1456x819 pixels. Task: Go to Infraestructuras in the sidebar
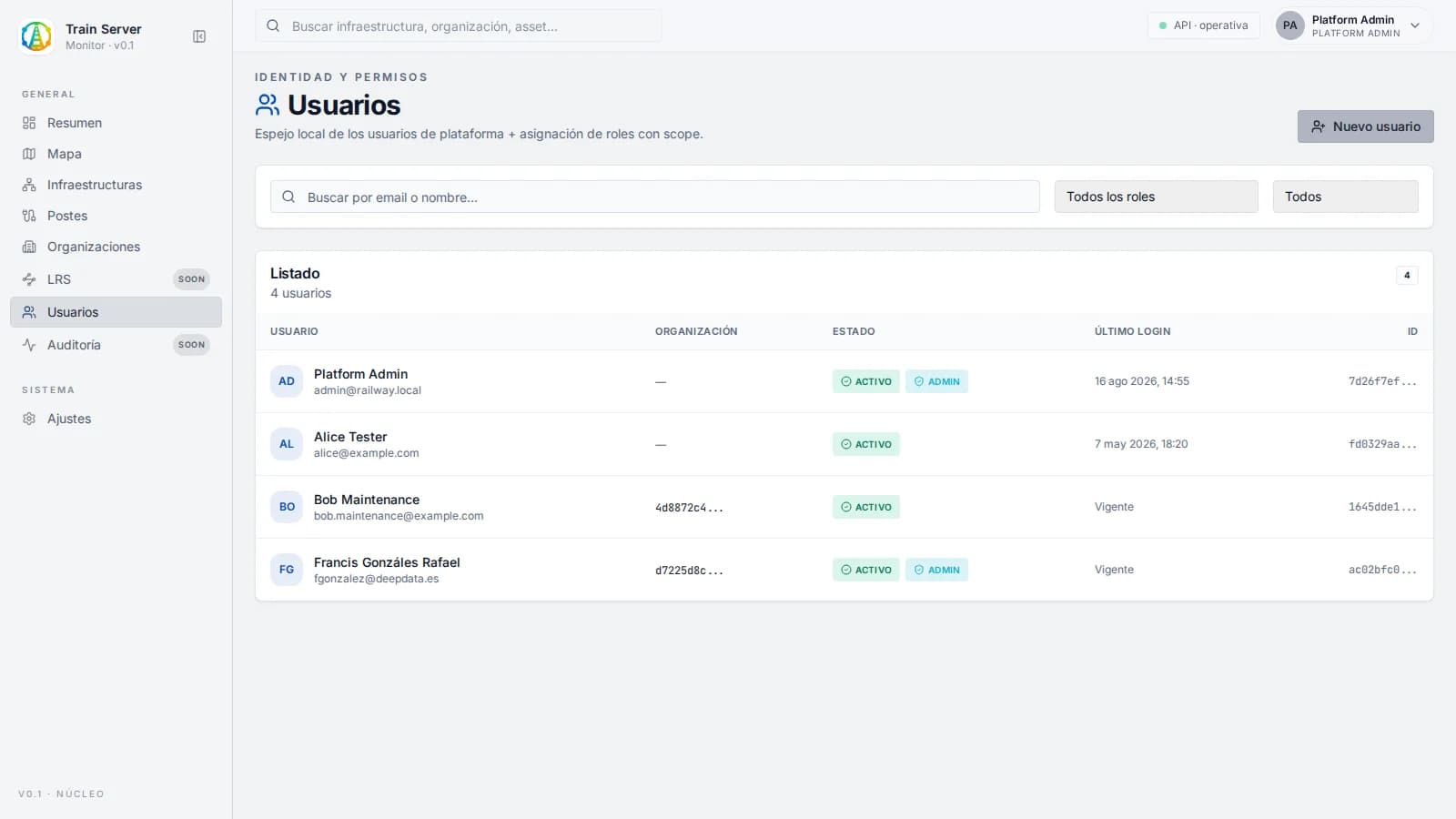(x=116, y=185)
